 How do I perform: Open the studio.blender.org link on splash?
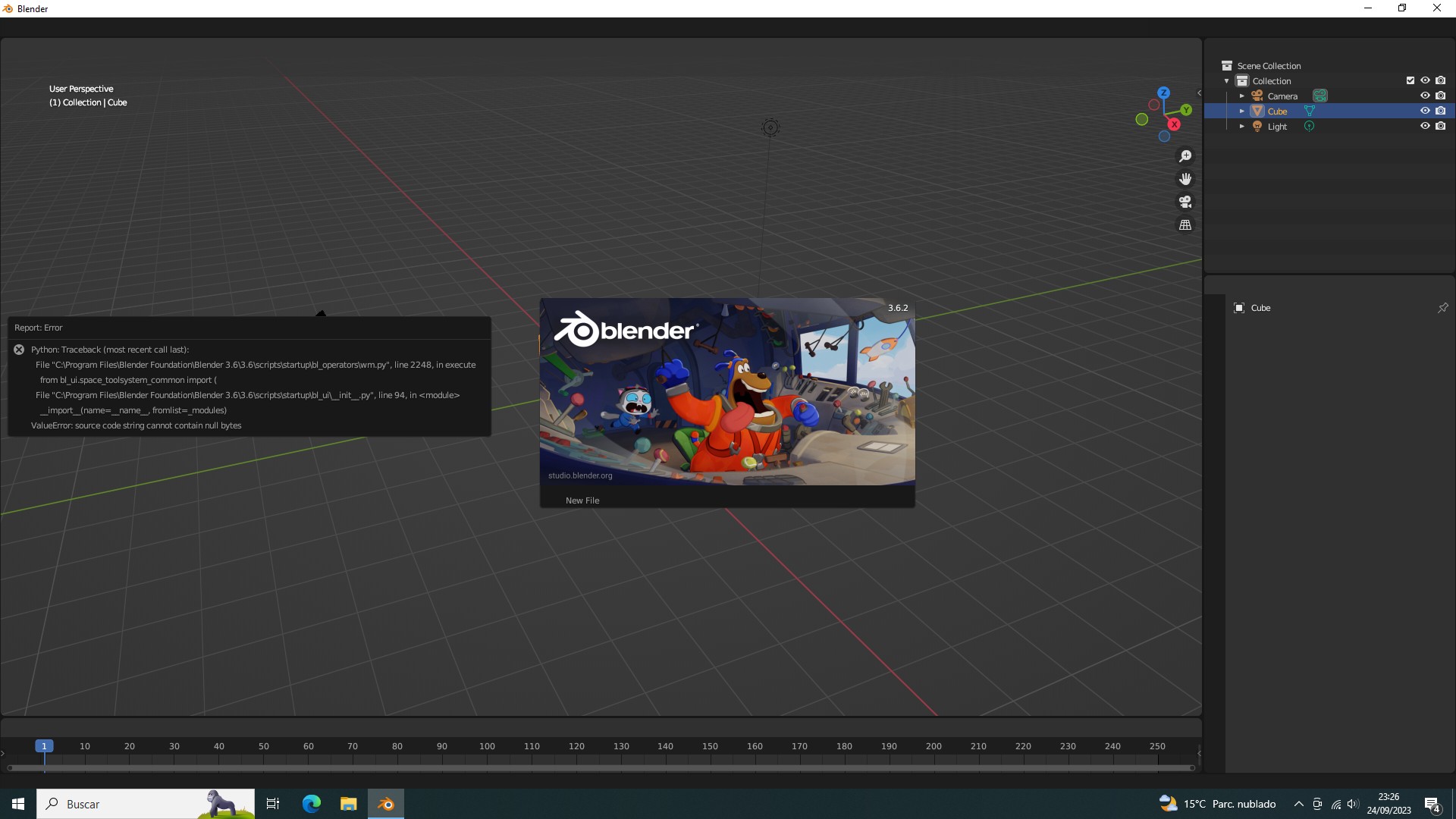pos(580,475)
